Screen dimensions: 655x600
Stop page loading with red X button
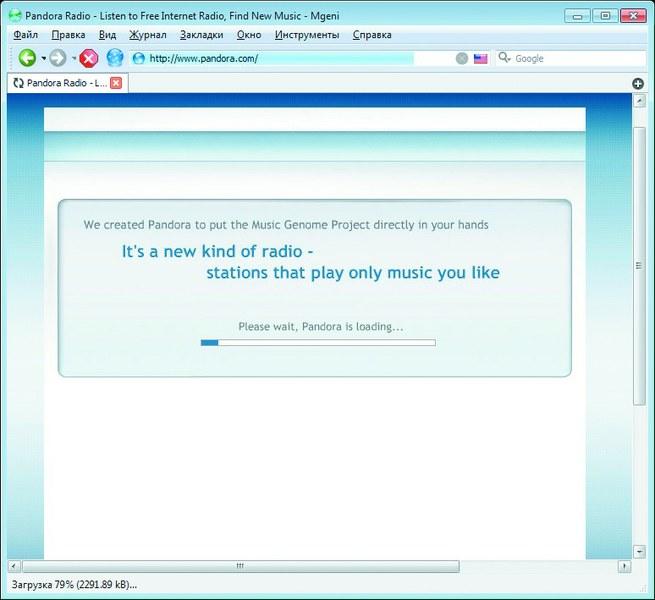(89, 58)
